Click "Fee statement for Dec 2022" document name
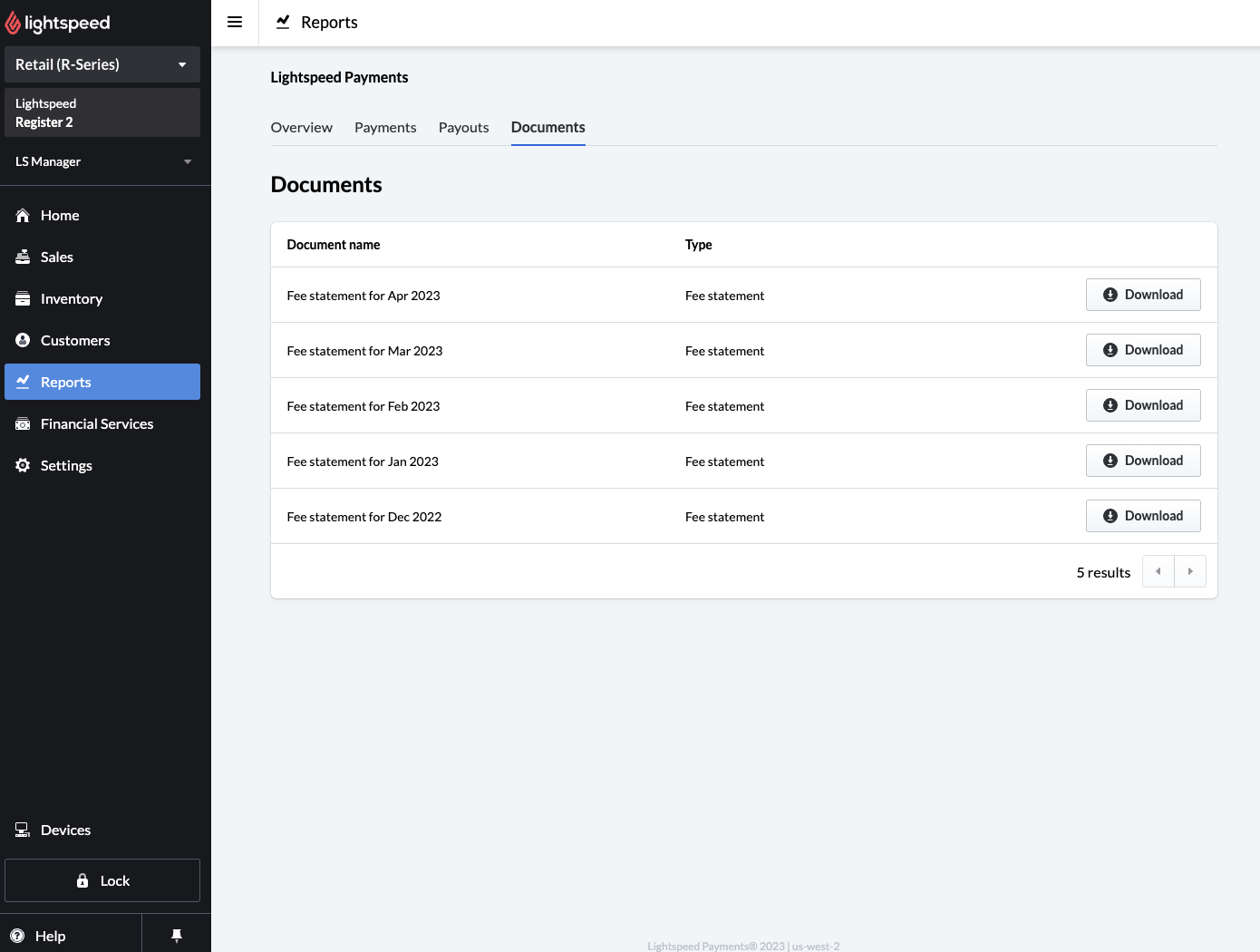This screenshot has width=1260, height=952. [364, 517]
